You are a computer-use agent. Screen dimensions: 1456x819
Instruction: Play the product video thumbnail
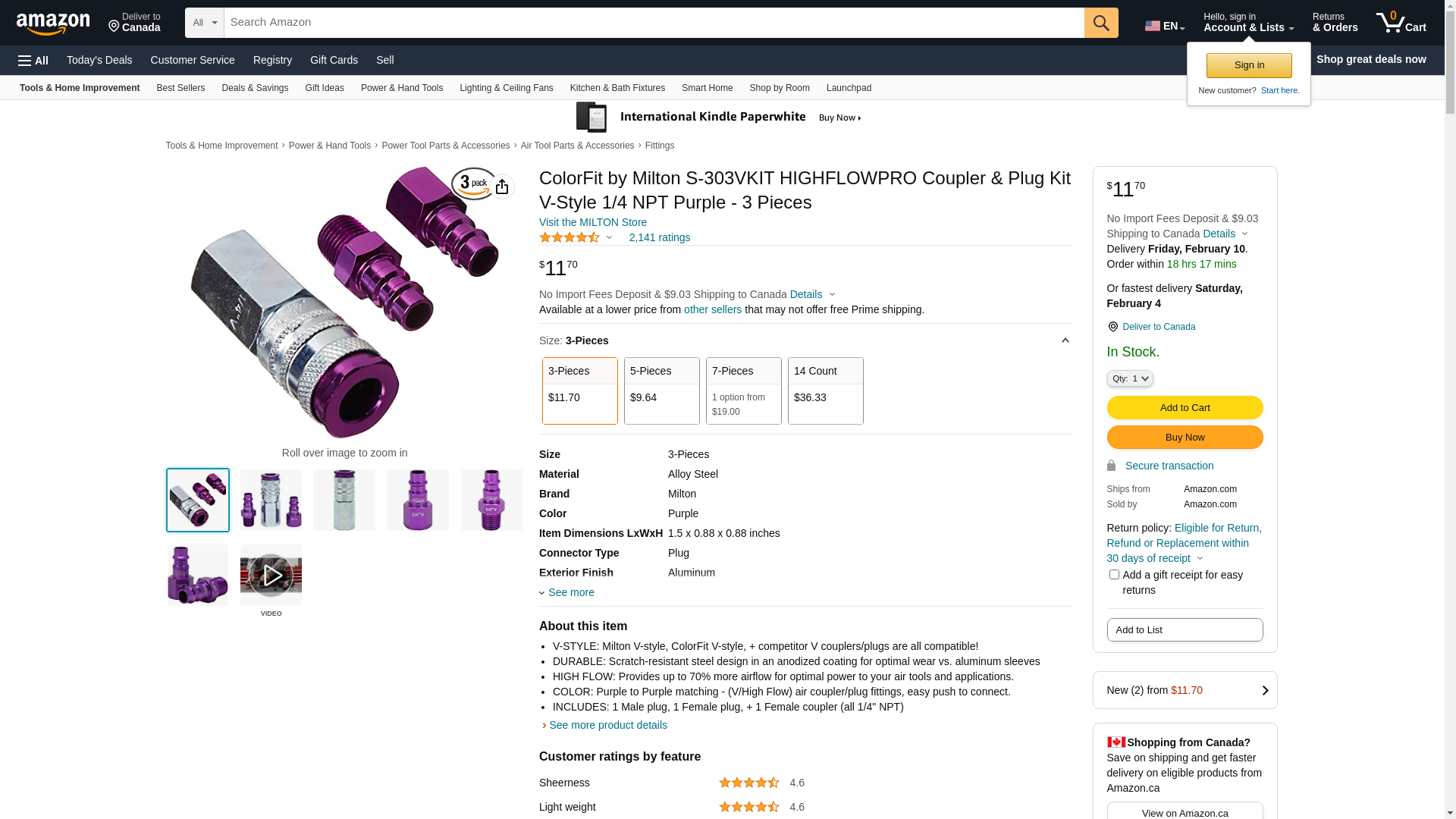click(x=271, y=576)
